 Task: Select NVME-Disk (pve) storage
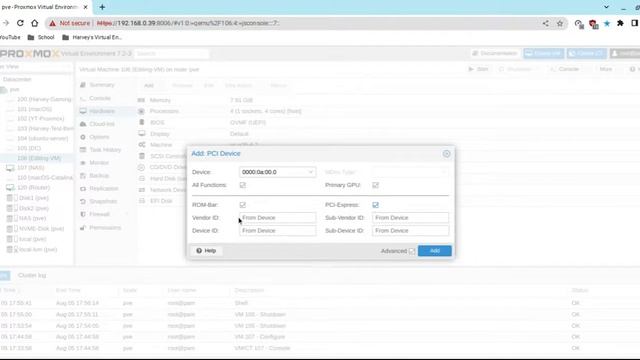41,229
